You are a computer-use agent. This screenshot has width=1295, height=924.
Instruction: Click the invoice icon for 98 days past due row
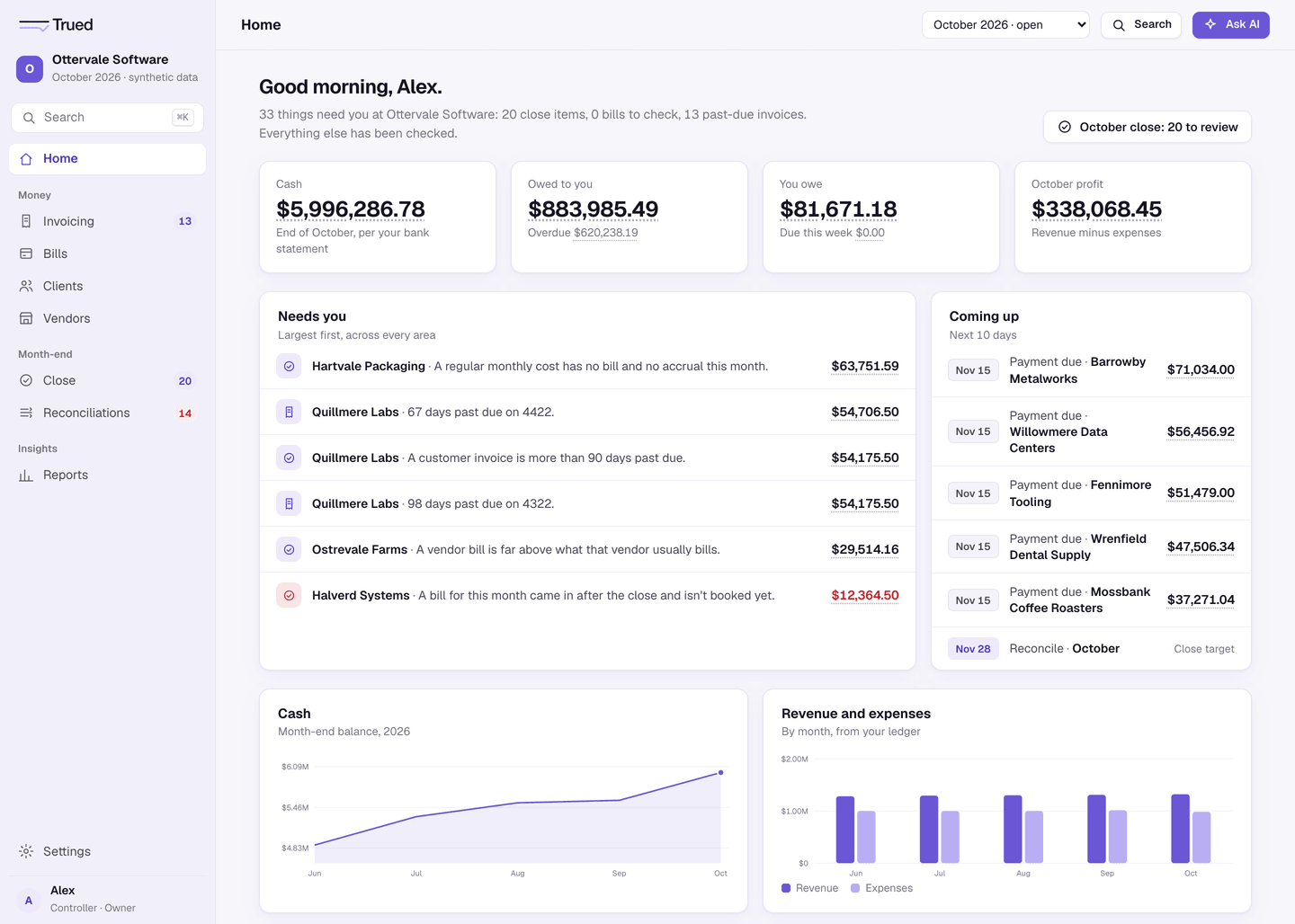click(289, 504)
